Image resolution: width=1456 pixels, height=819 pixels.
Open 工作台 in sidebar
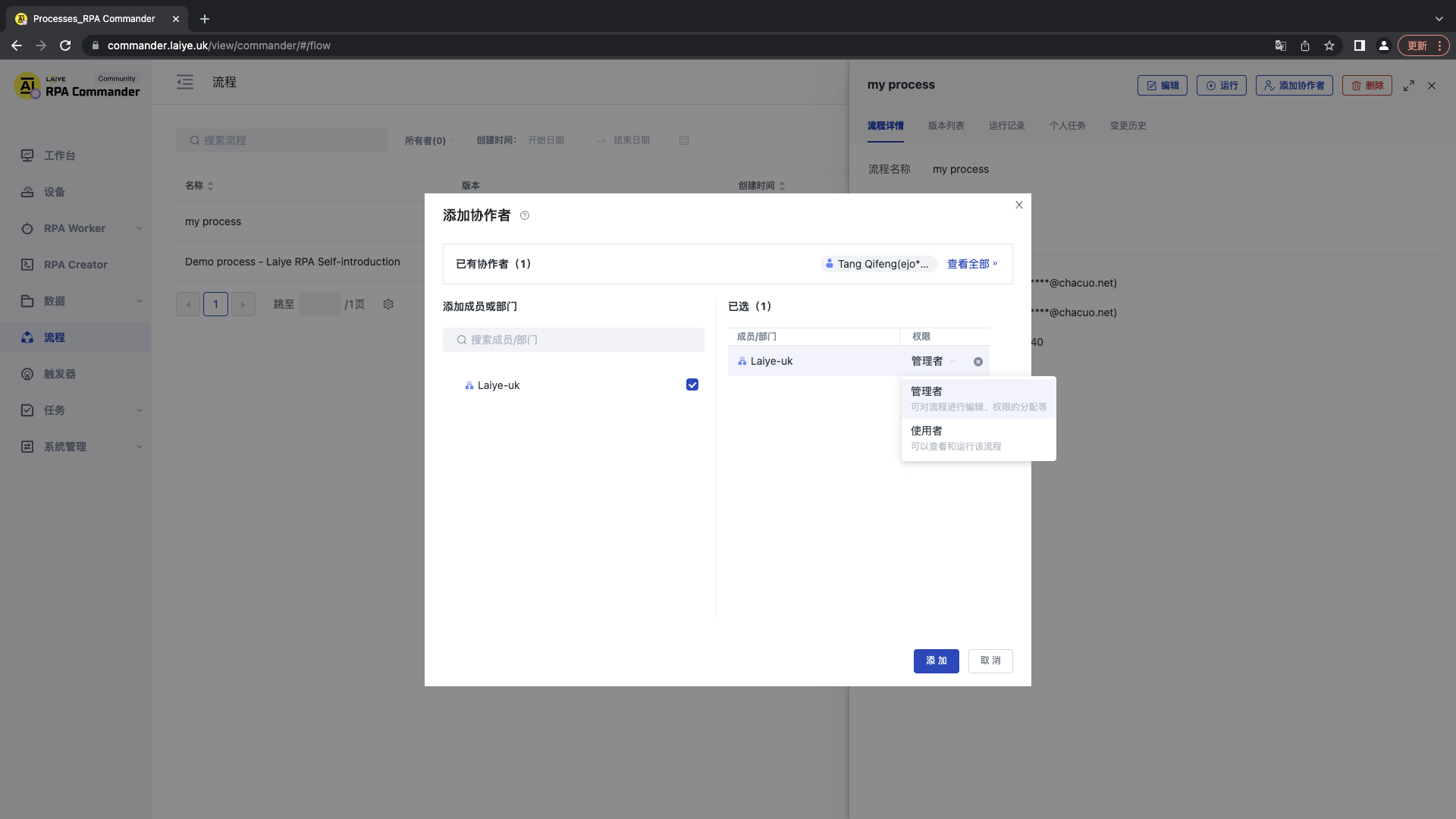(76, 156)
